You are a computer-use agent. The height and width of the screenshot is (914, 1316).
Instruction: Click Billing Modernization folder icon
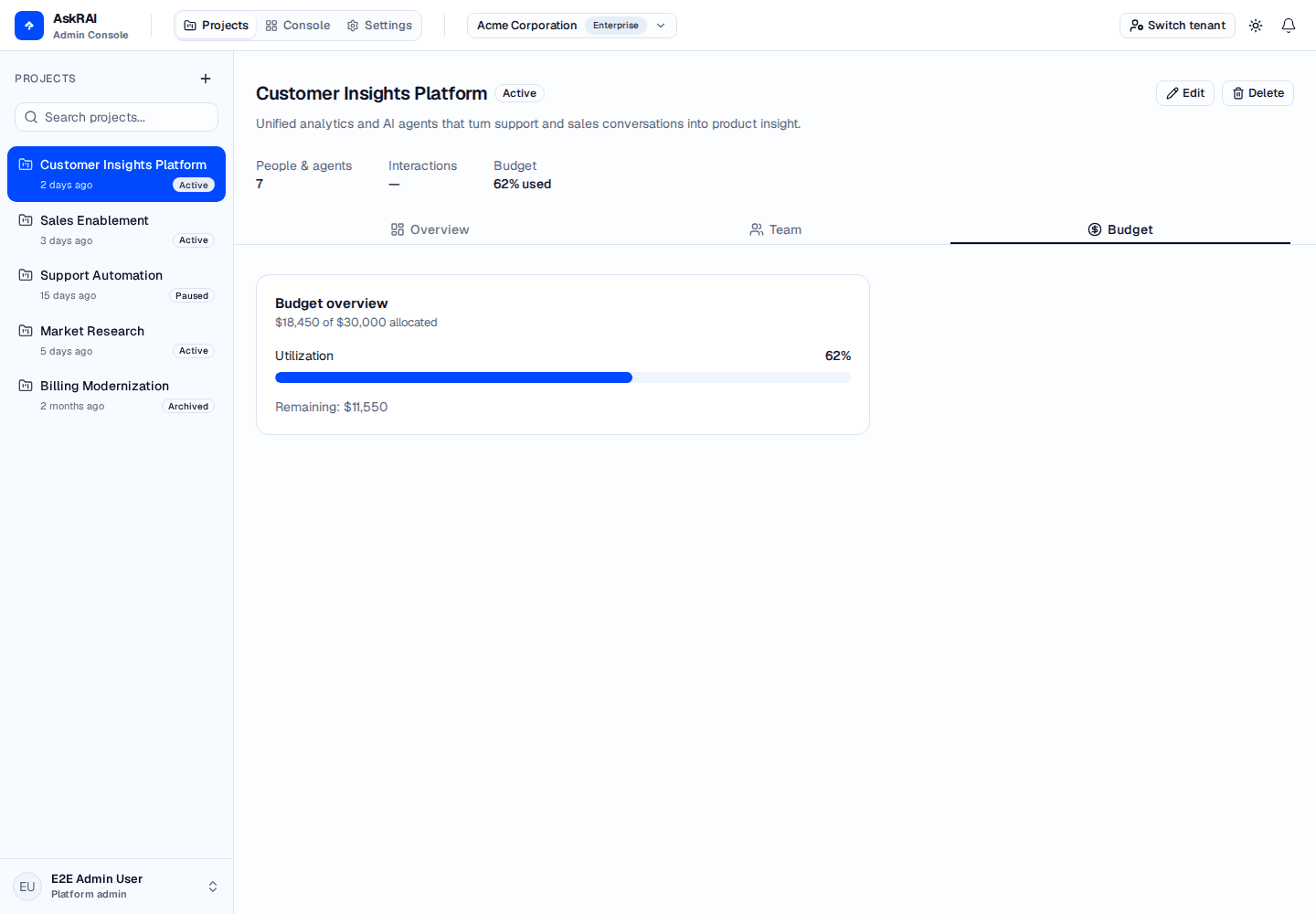click(26, 386)
